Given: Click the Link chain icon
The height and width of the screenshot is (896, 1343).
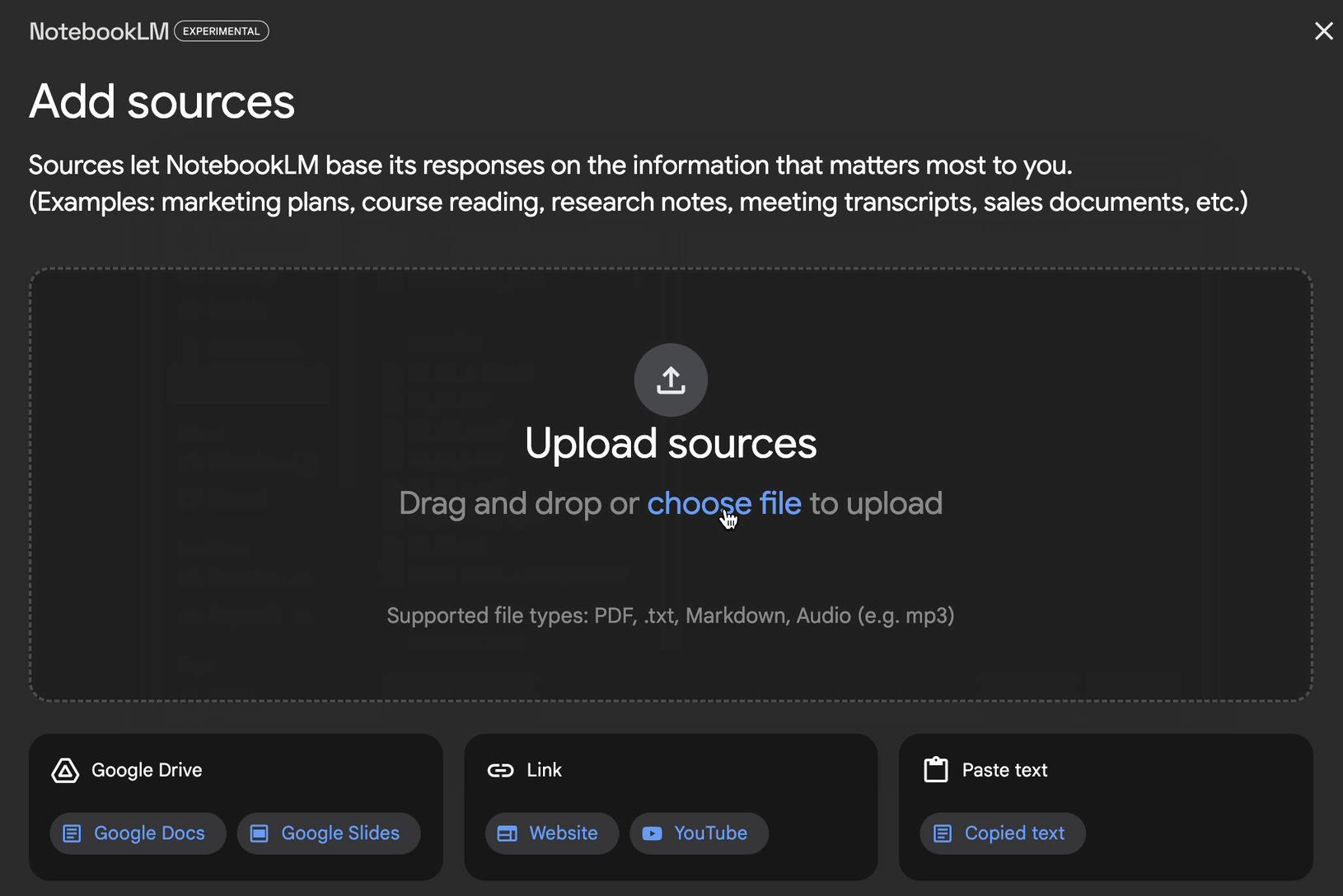Looking at the screenshot, I should tap(500, 771).
